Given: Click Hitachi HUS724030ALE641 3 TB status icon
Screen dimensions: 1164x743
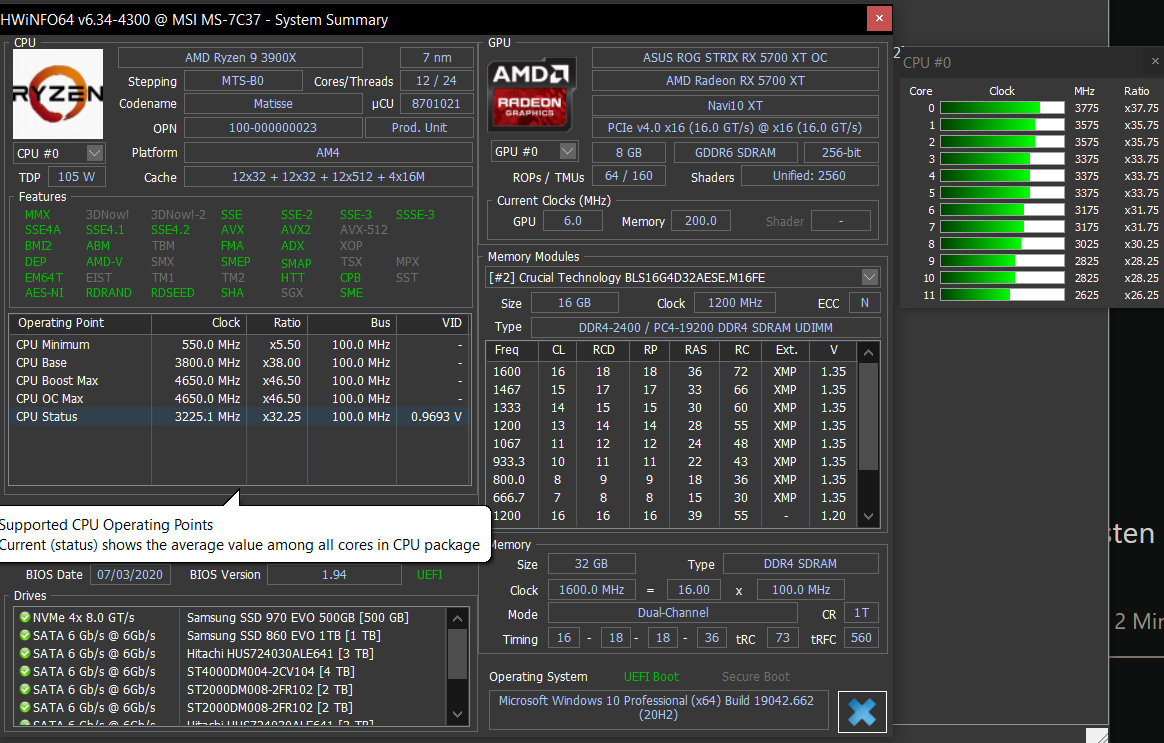Looking at the screenshot, I should point(24,653).
